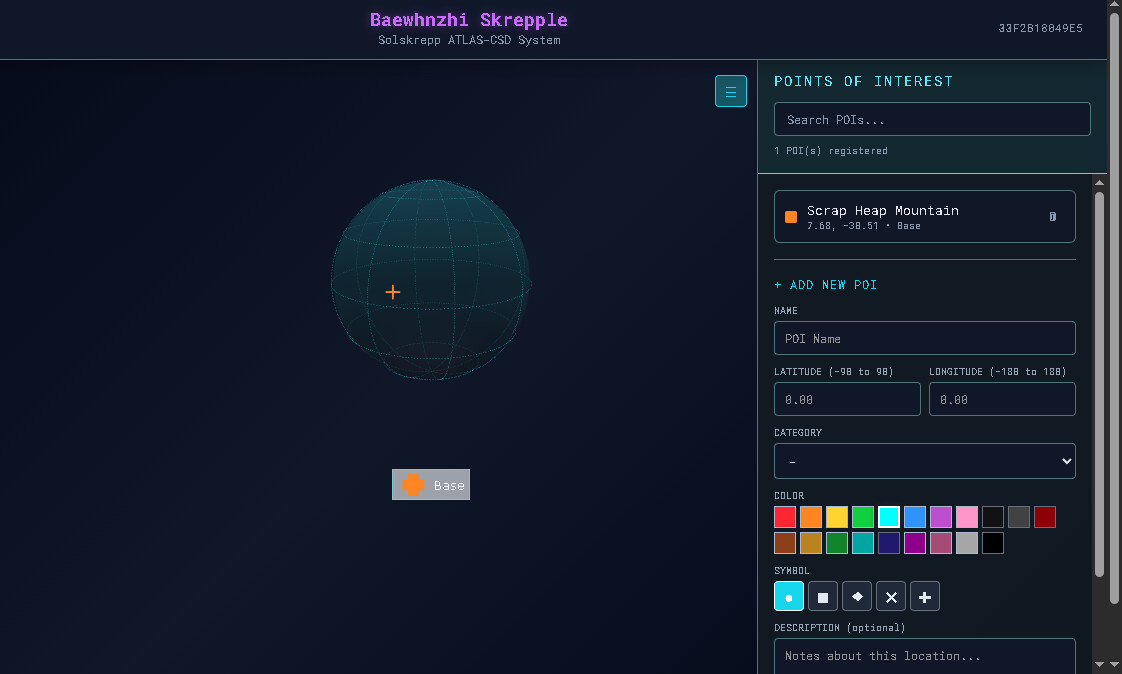Pick the dark green color swatch
Viewport: 1122px width, 674px height.
(836, 543)
